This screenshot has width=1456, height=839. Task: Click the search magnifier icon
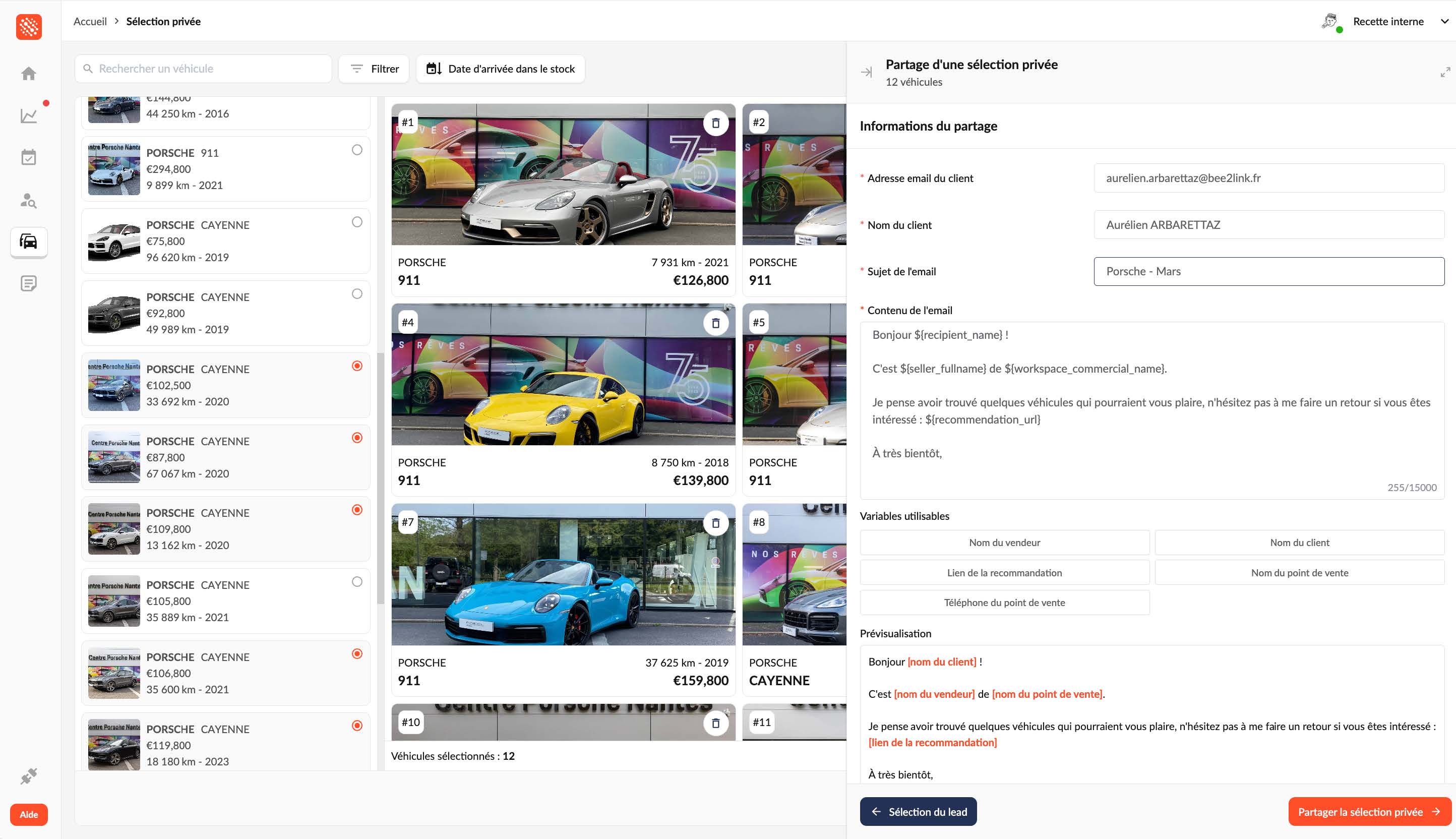click(88, 69)
